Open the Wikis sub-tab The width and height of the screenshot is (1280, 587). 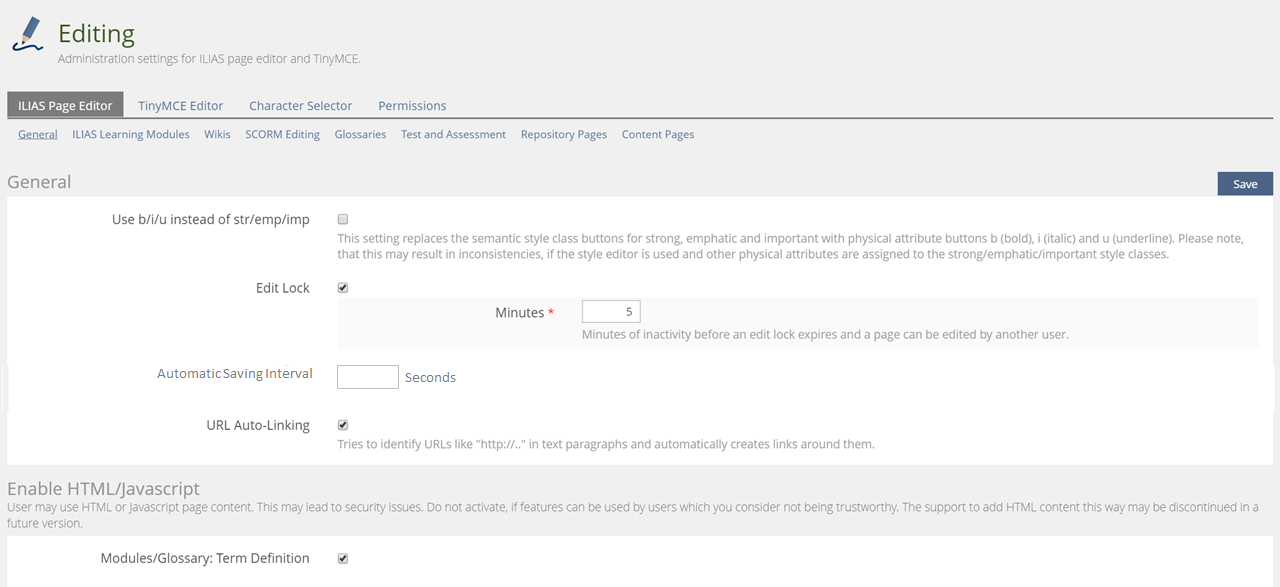click(x=217, y=134)
